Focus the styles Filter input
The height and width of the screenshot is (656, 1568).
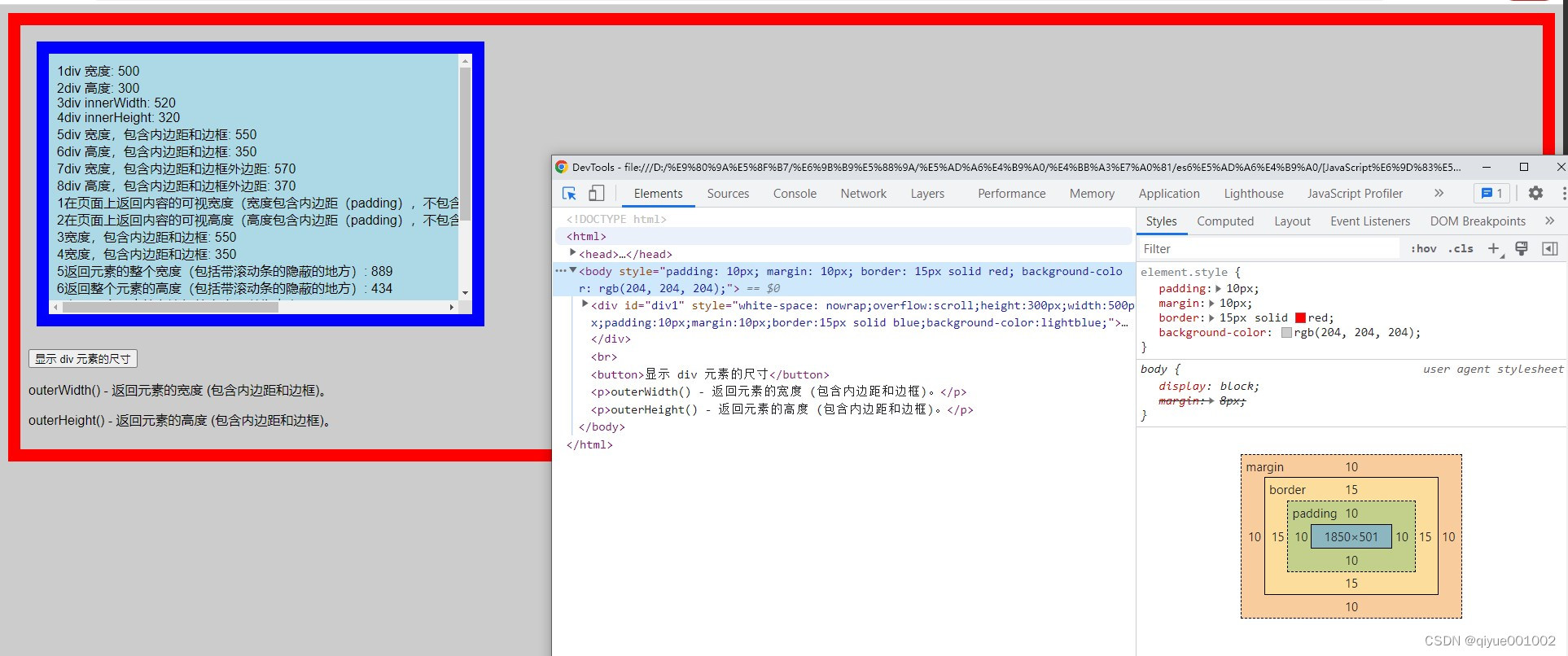[x=1268, y=249]
